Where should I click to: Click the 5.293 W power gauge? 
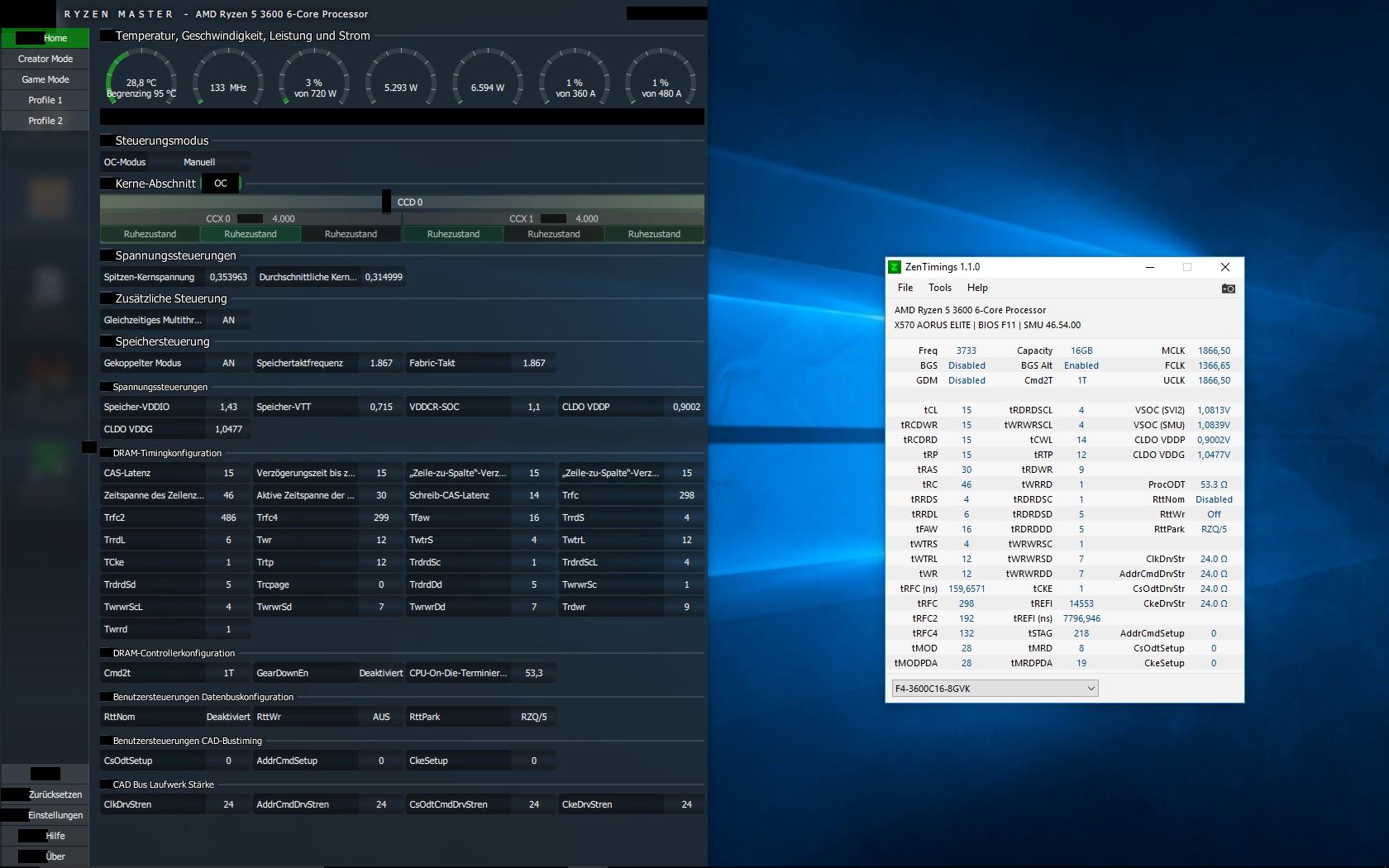click(401, 80)
